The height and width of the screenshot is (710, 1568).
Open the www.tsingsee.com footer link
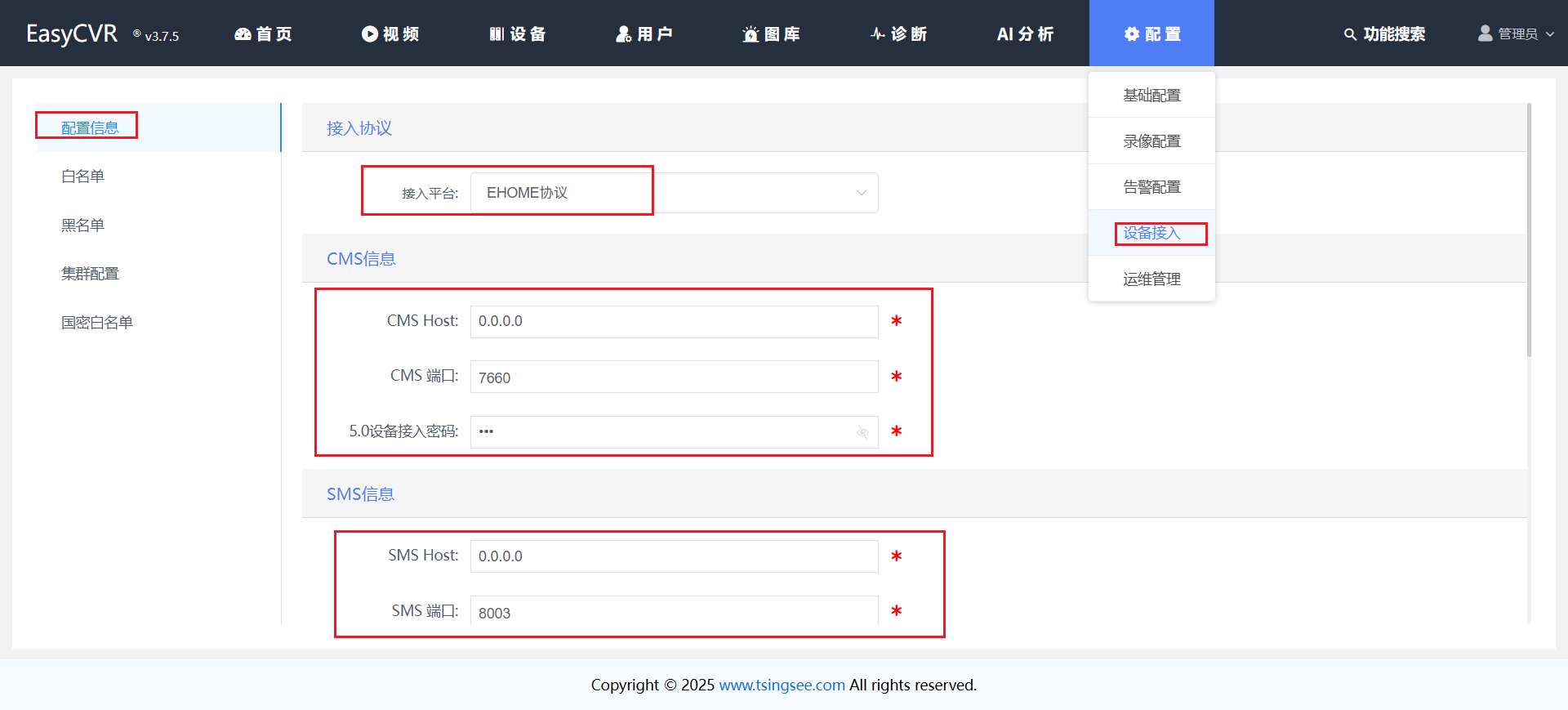click(x=782, y=685)
